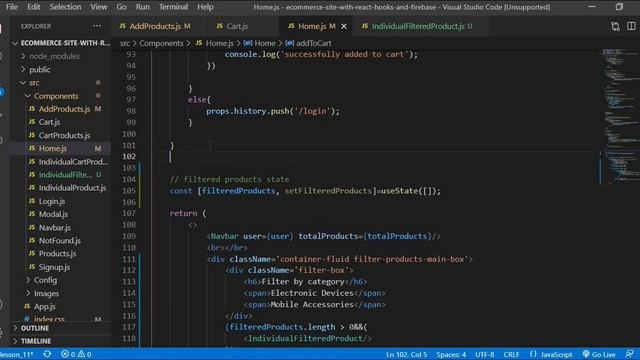
Task: Click the addToCart breadcrumb
Action: [x=309, y=43]
